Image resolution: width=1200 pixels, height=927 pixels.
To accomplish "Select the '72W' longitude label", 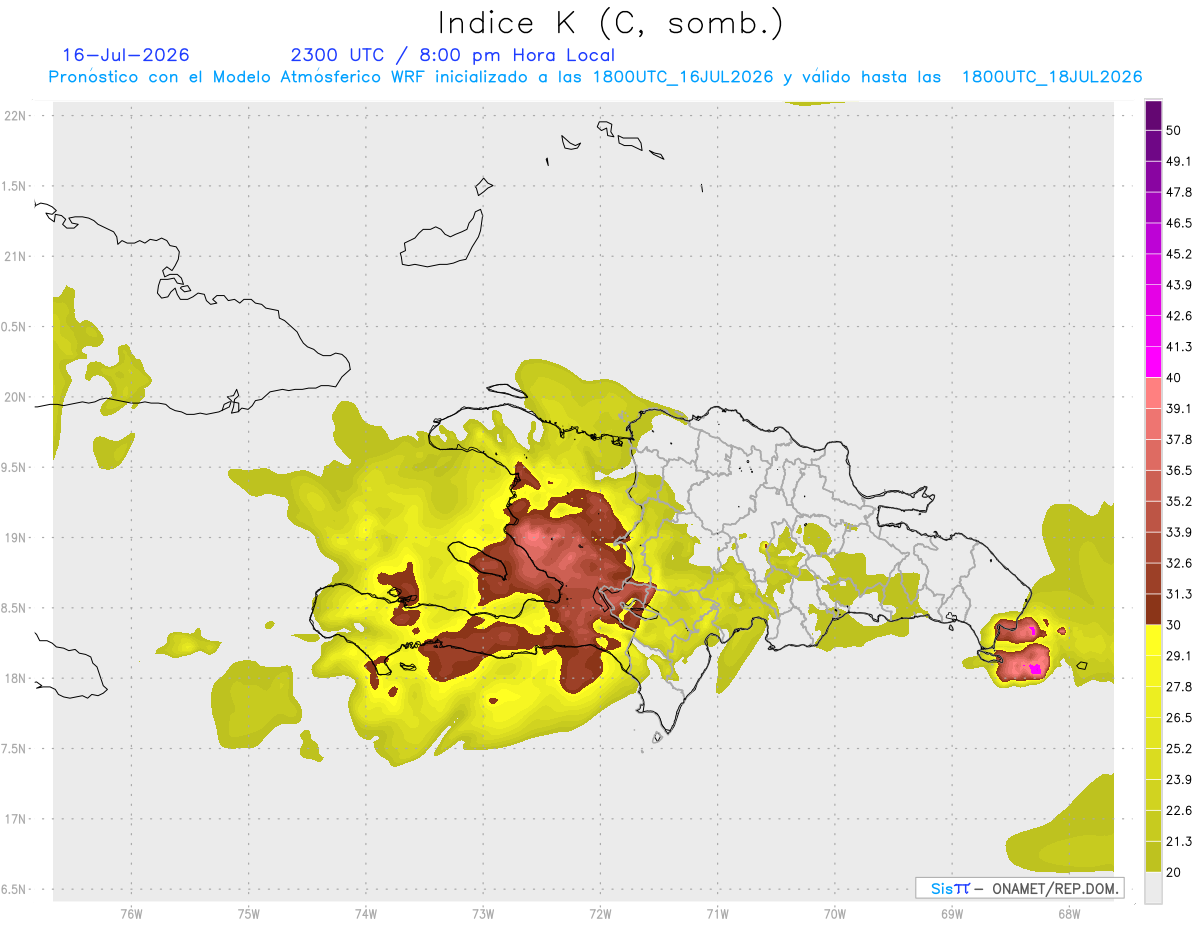I will pos(600,913).
